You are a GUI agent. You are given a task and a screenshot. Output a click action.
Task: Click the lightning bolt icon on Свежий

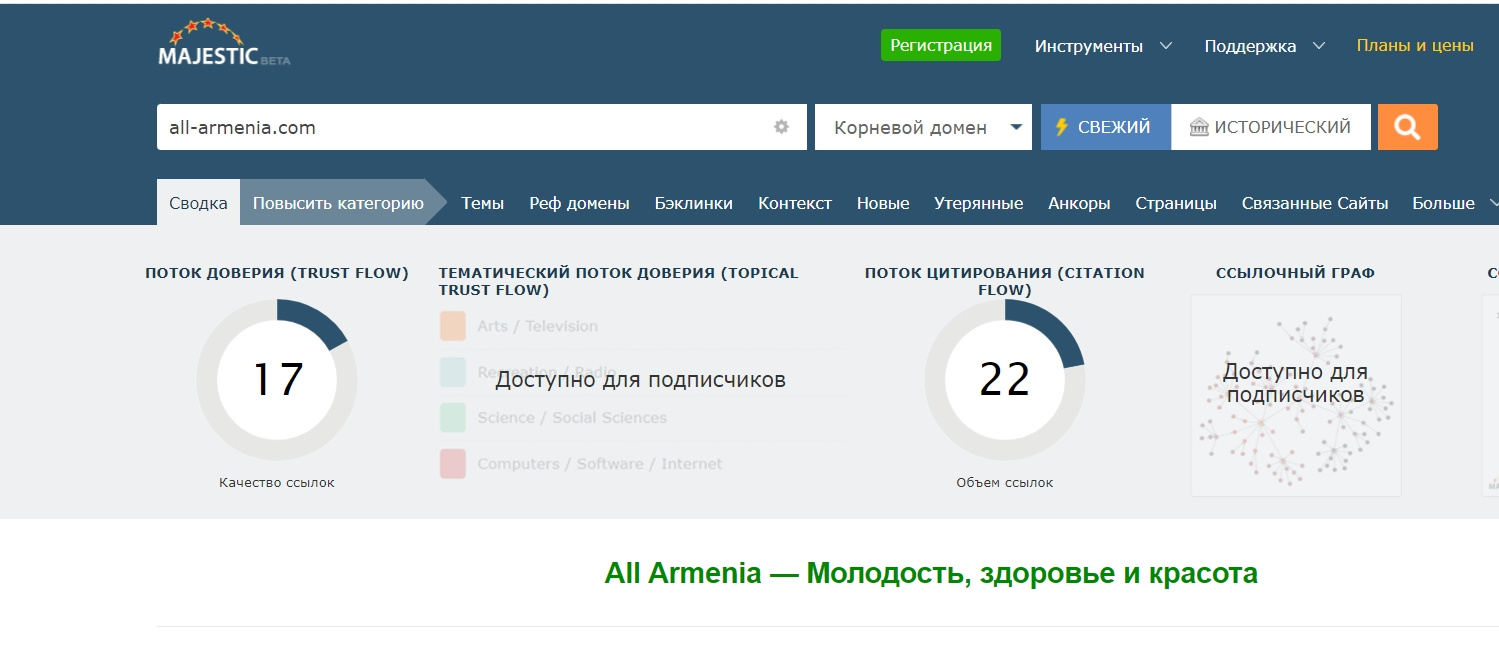[1061, 127]
